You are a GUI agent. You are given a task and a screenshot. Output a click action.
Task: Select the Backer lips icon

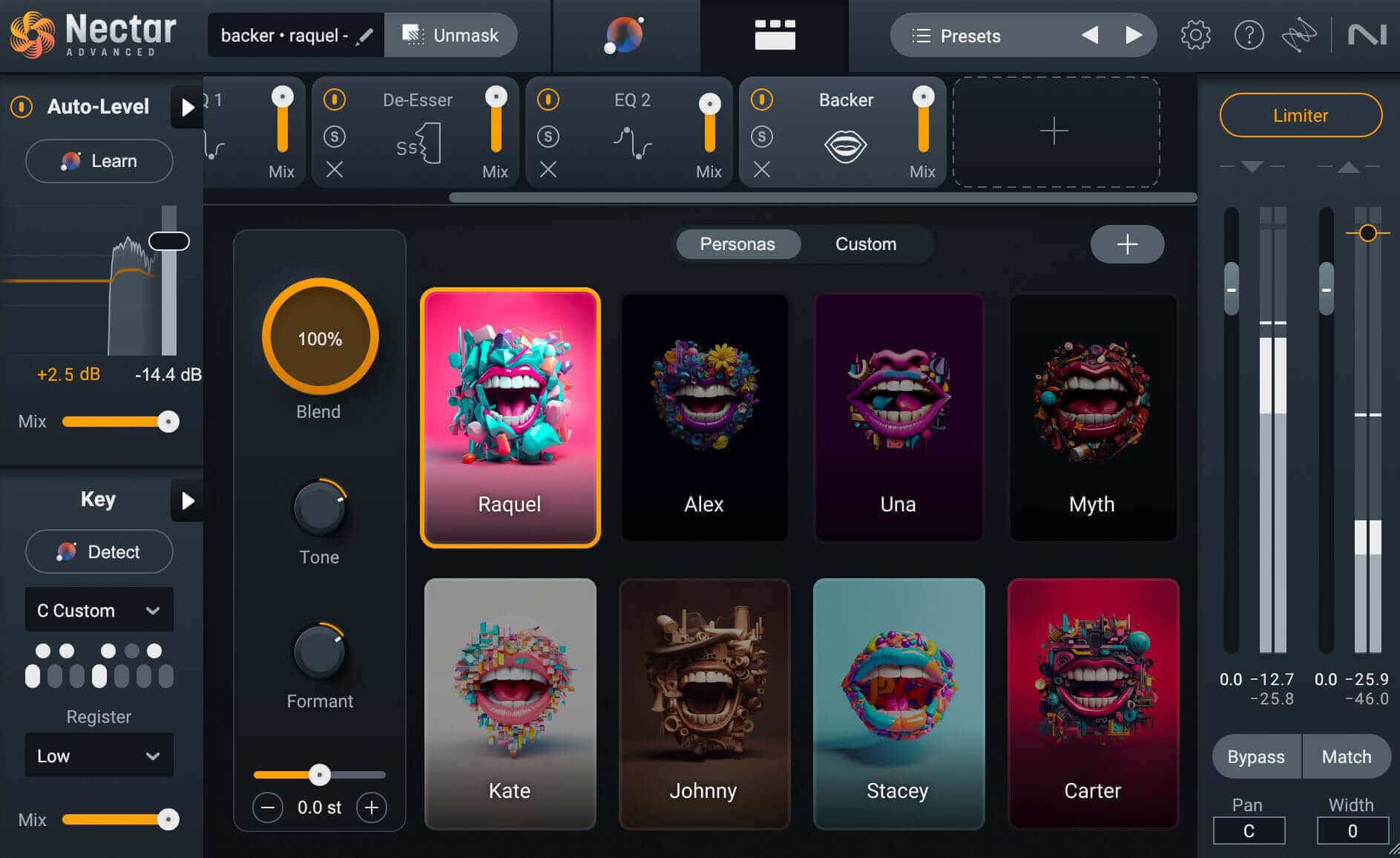(x=845, y=146)
